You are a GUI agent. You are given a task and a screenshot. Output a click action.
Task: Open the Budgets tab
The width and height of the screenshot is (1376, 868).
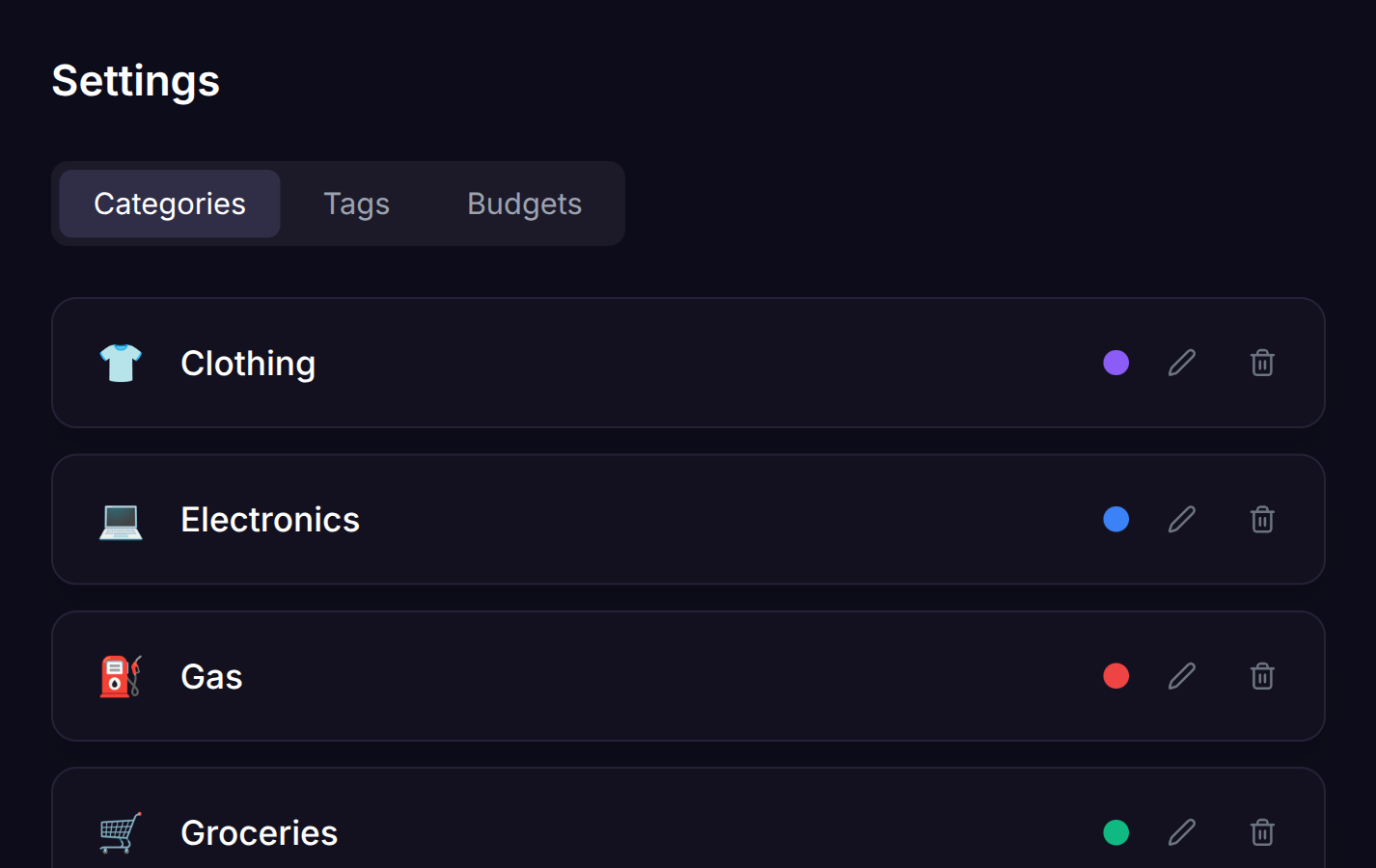524,203
